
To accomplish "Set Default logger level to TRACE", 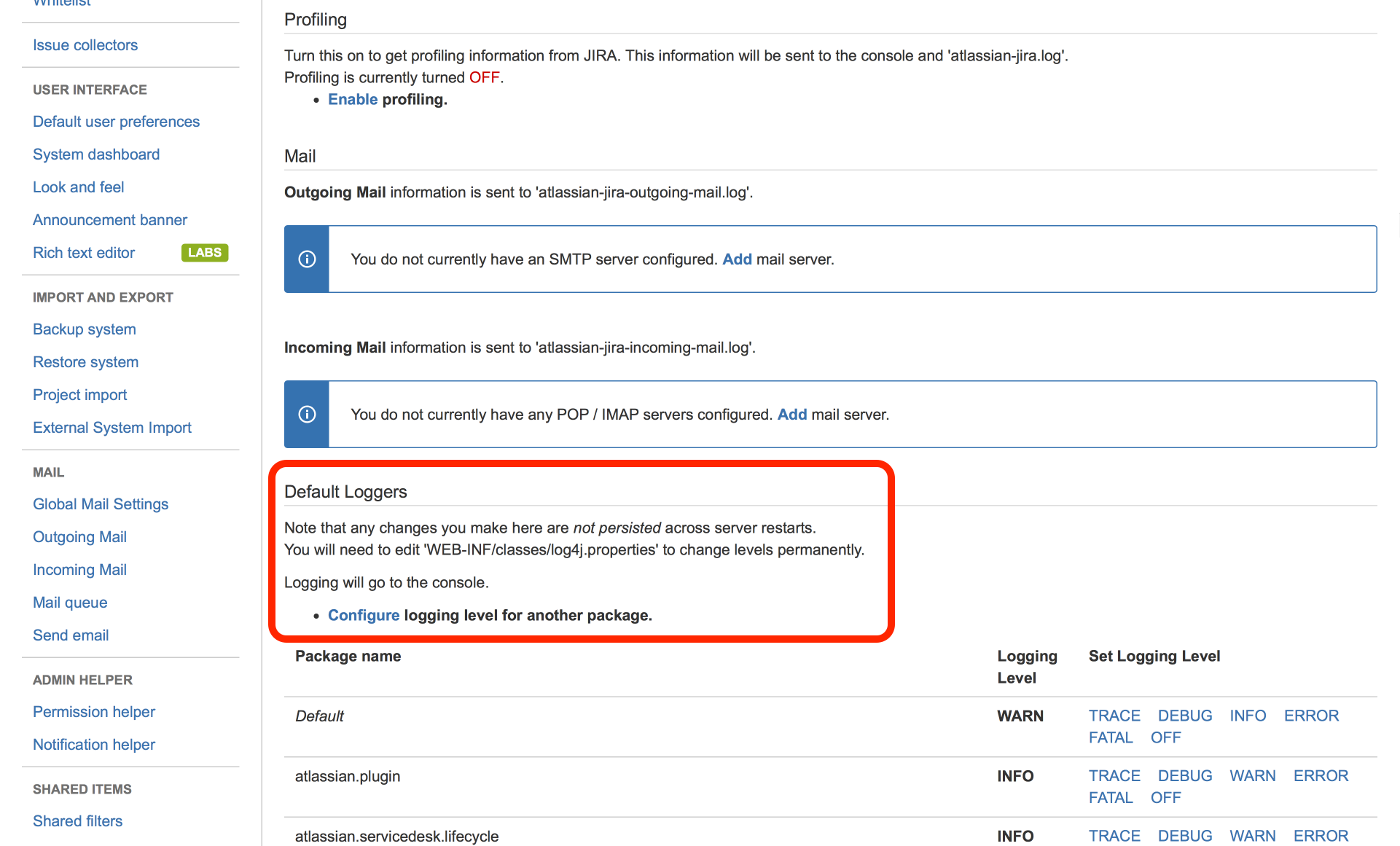I will click(1114, 716).
